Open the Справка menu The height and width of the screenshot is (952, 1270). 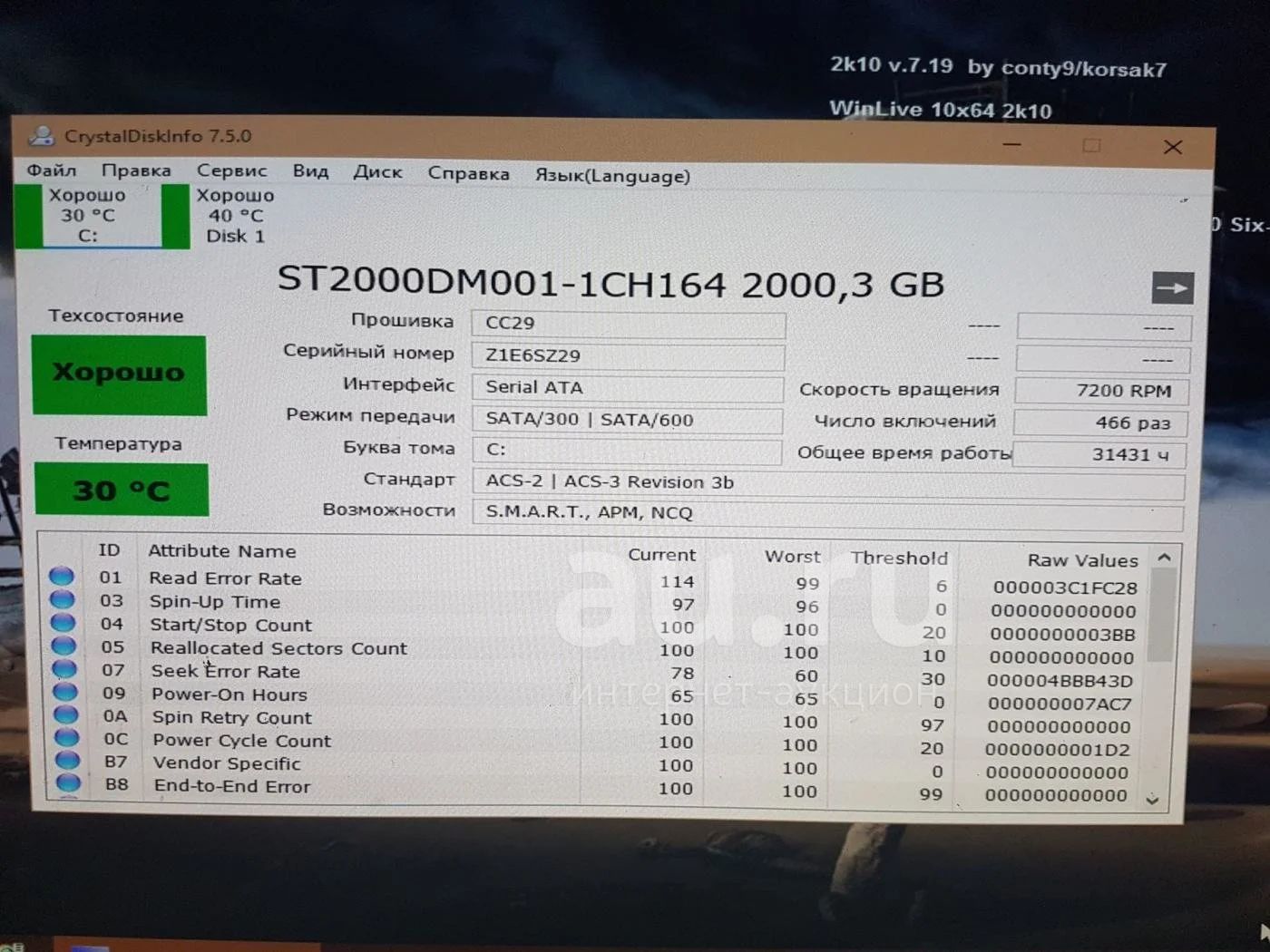coord(469,173)
